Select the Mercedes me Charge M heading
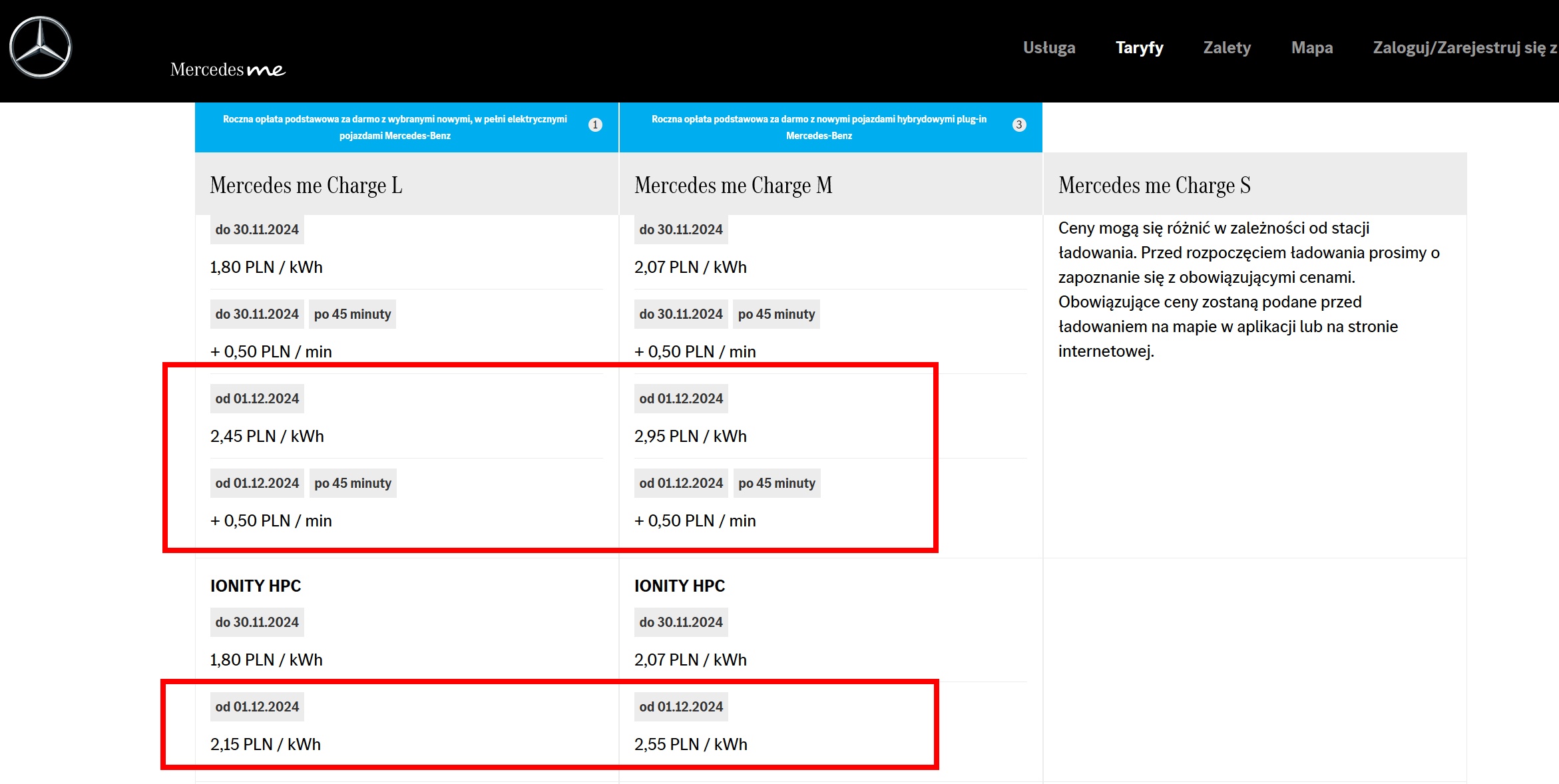This screenshot has width=1559, height=784. [734, 185]
